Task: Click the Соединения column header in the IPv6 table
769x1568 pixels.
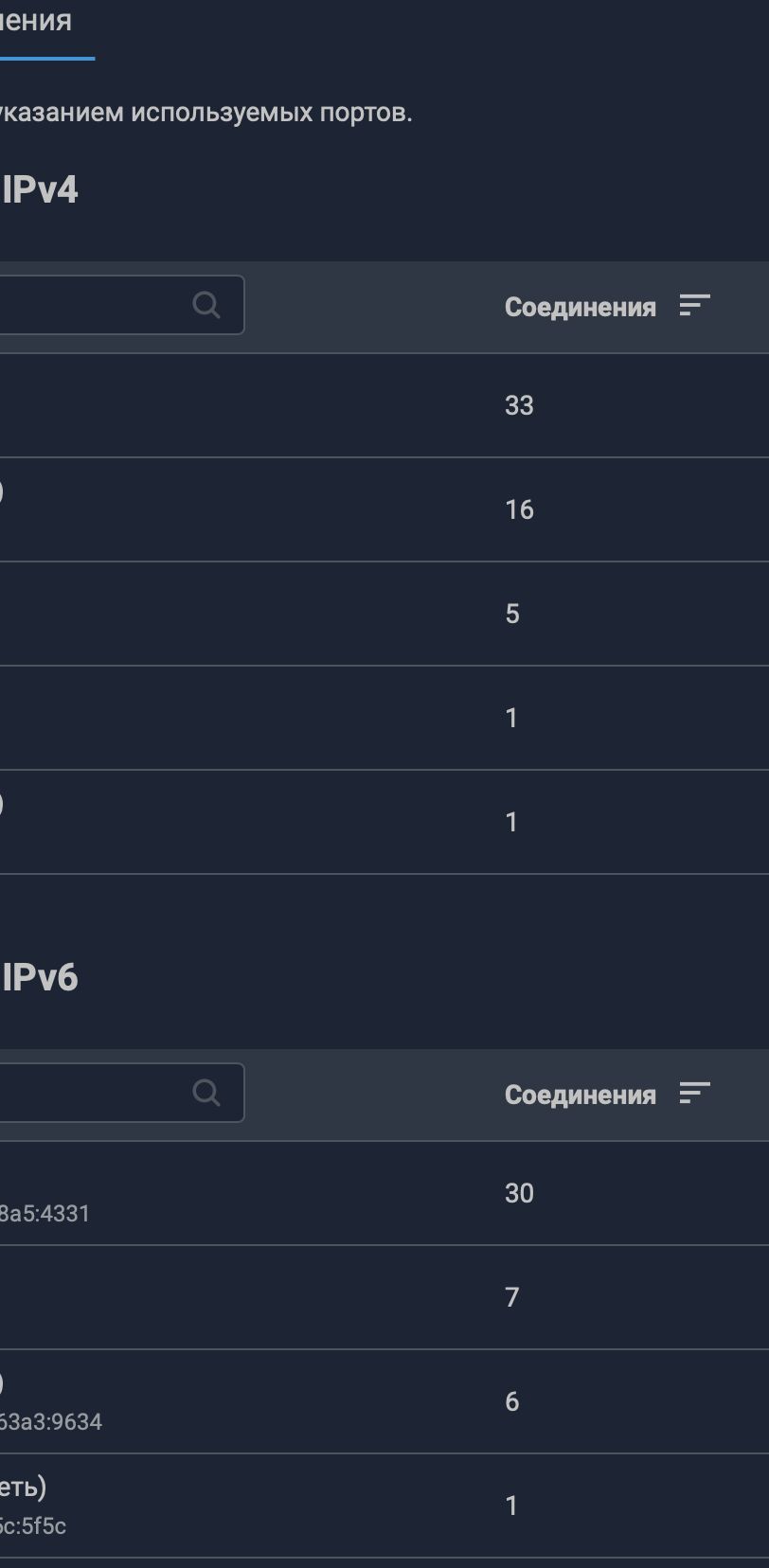Action: 580,1095
